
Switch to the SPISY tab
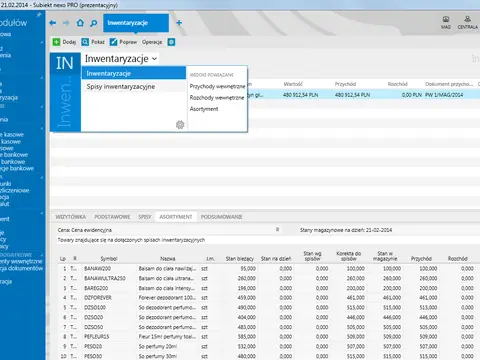tap(145, 217)
